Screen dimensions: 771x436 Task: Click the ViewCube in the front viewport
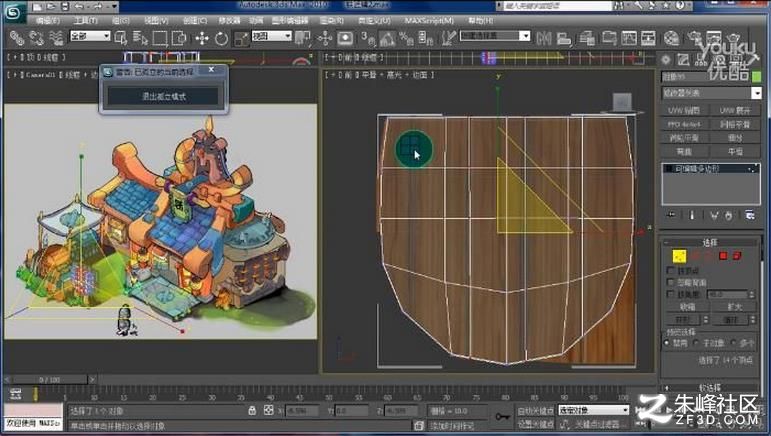coord(622,103)
